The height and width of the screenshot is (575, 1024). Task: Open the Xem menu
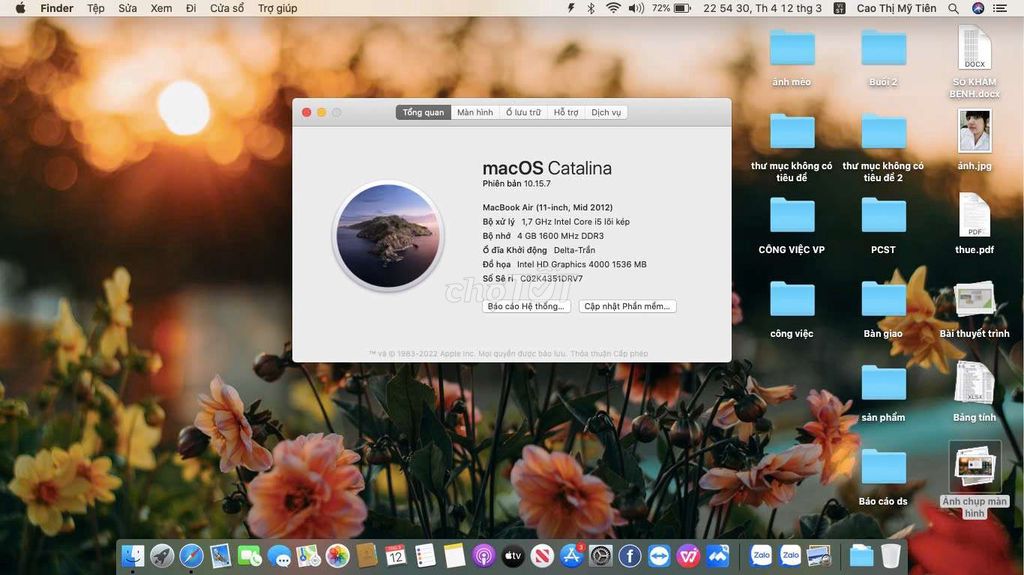(x=161, y=8)
